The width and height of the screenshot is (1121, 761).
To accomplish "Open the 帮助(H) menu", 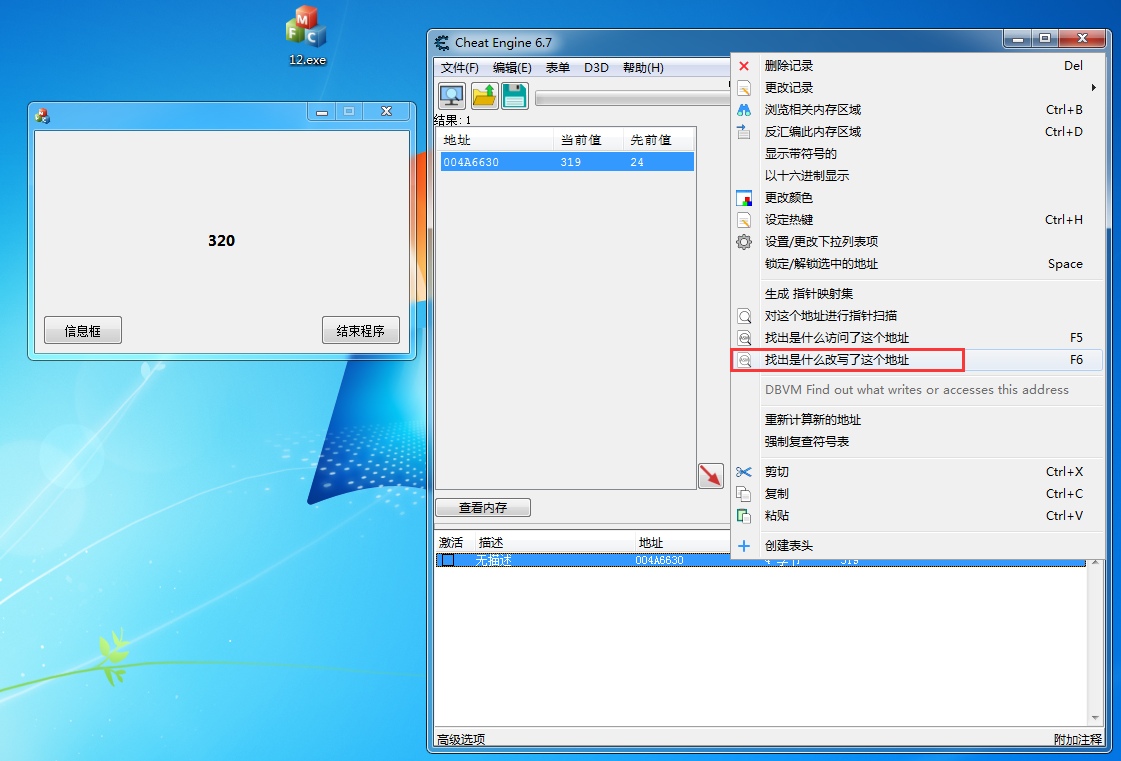I will (643, 68).
